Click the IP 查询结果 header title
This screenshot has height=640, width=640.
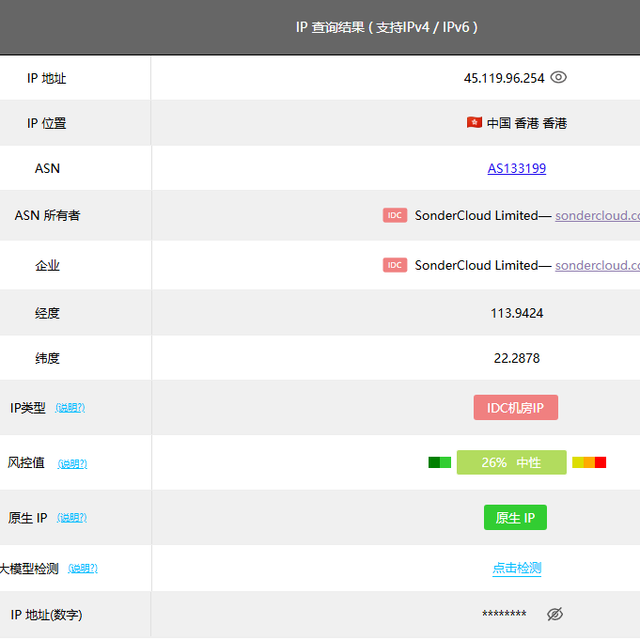point(387,27)
